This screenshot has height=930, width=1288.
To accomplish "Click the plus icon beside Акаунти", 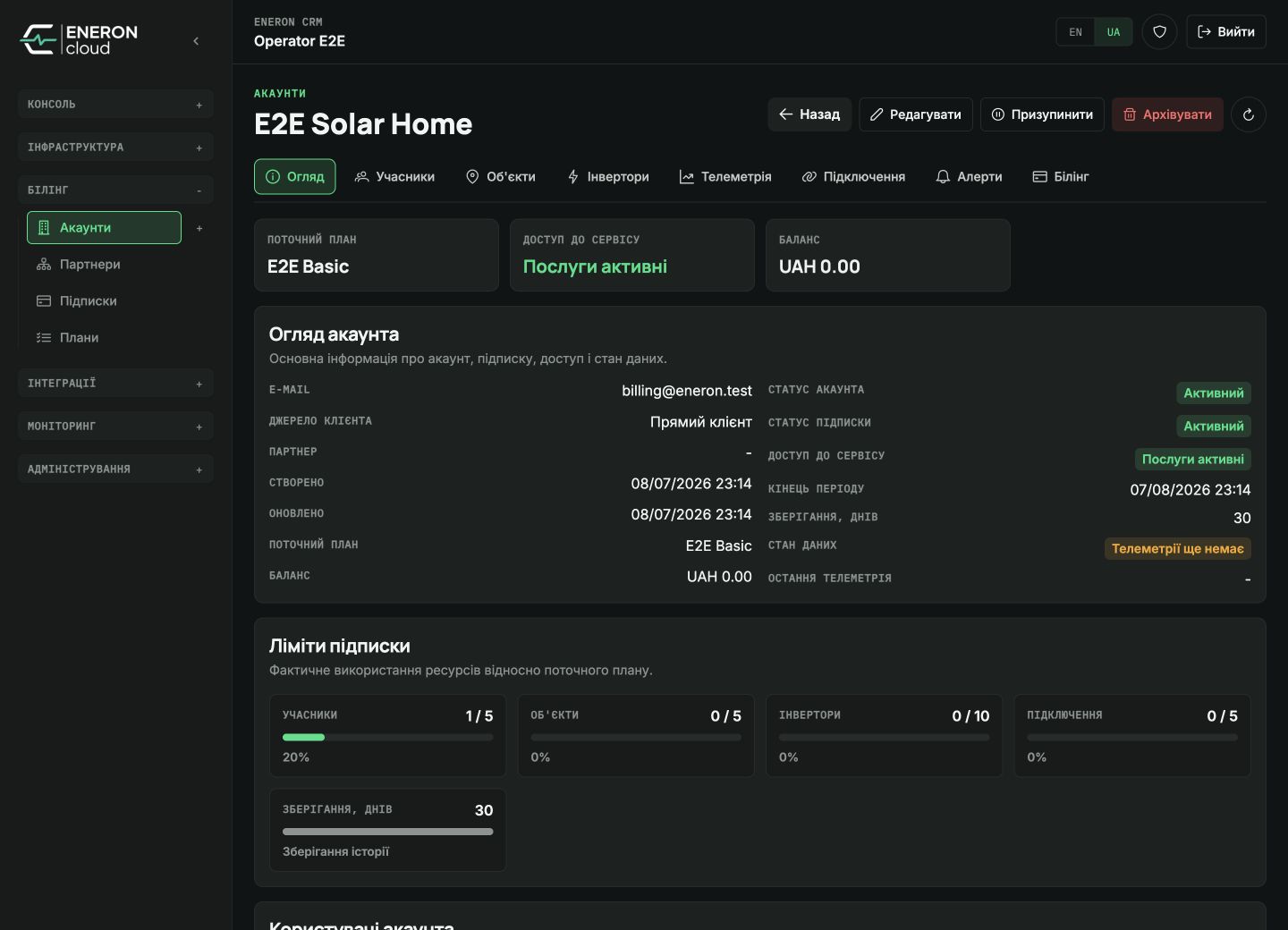I will pos(199,228).
